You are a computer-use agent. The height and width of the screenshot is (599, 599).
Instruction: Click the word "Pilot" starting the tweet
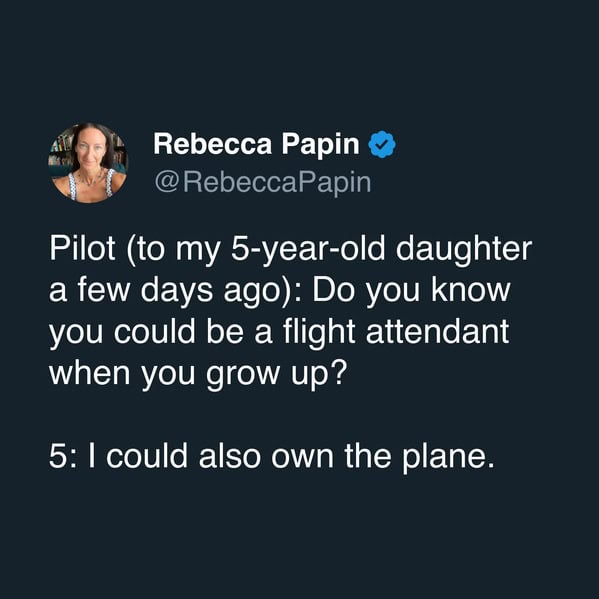[x=82, y=249]
